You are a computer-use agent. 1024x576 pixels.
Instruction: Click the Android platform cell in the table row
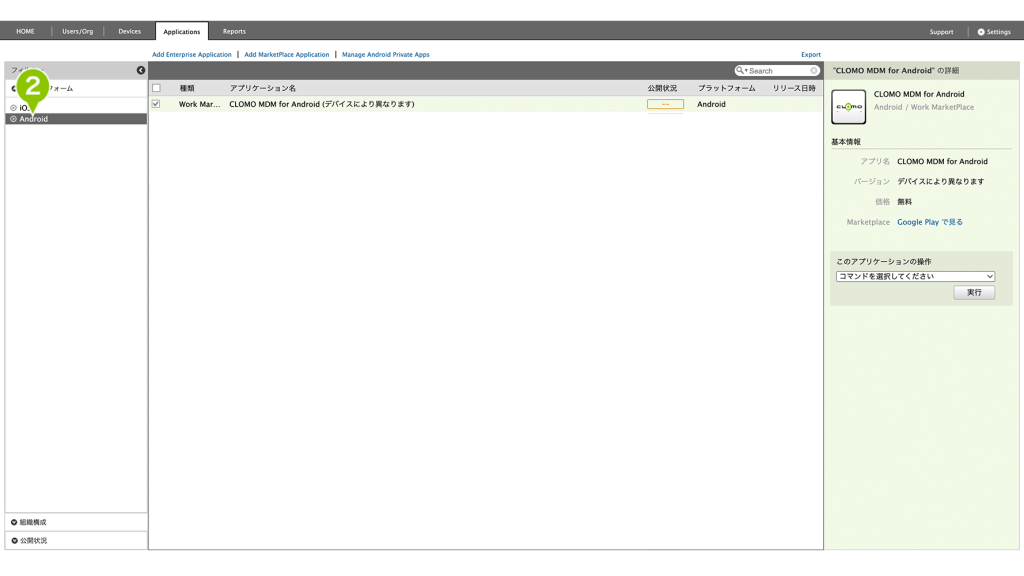711,104
